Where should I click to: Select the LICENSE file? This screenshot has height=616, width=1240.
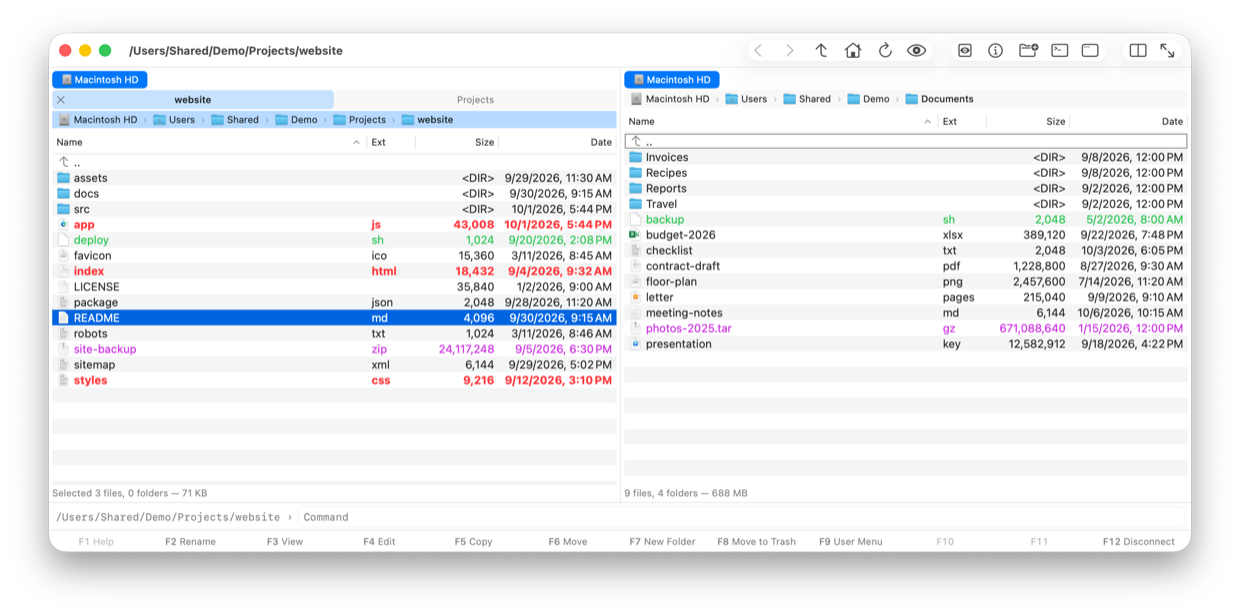click(334, 287)
